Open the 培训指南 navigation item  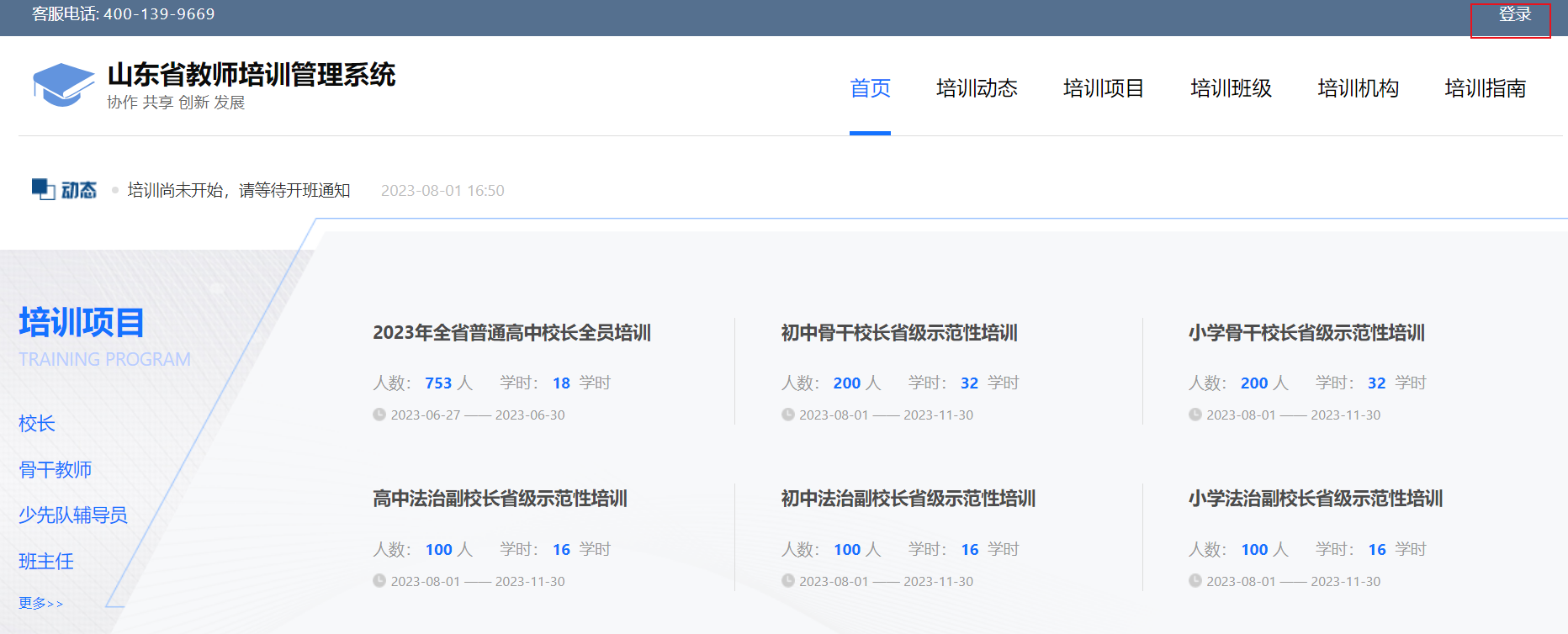[x=1485, y=88]
